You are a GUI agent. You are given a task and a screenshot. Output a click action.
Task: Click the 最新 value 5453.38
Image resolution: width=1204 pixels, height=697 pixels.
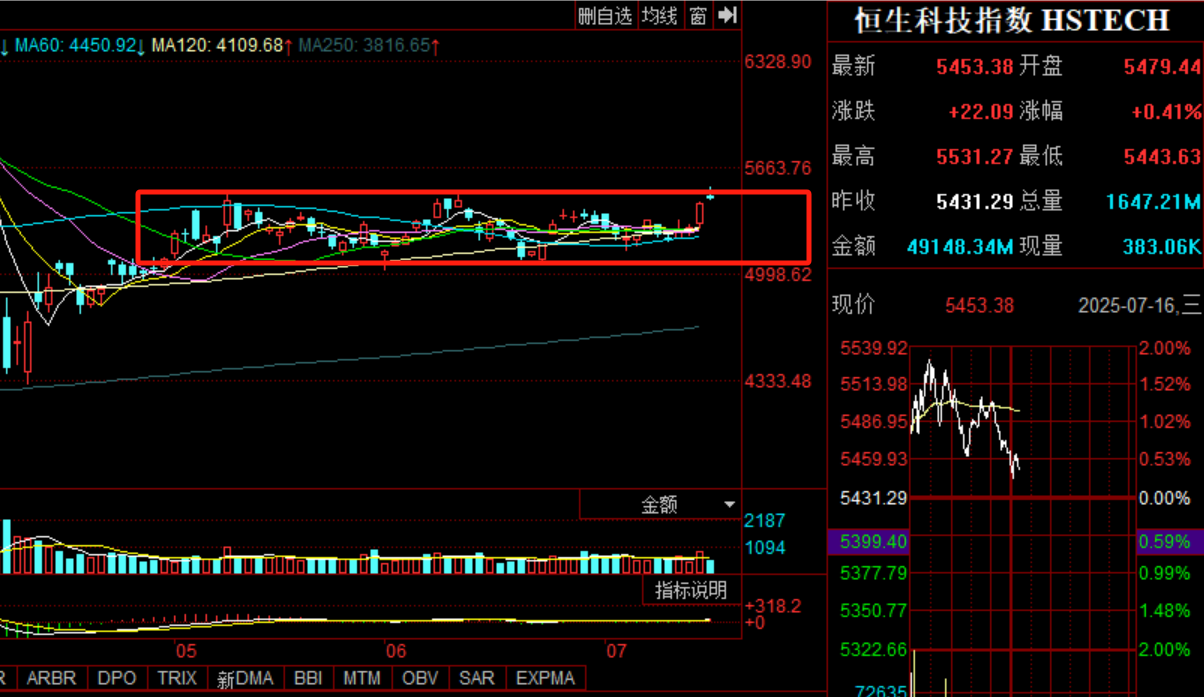tap(975, 67)
